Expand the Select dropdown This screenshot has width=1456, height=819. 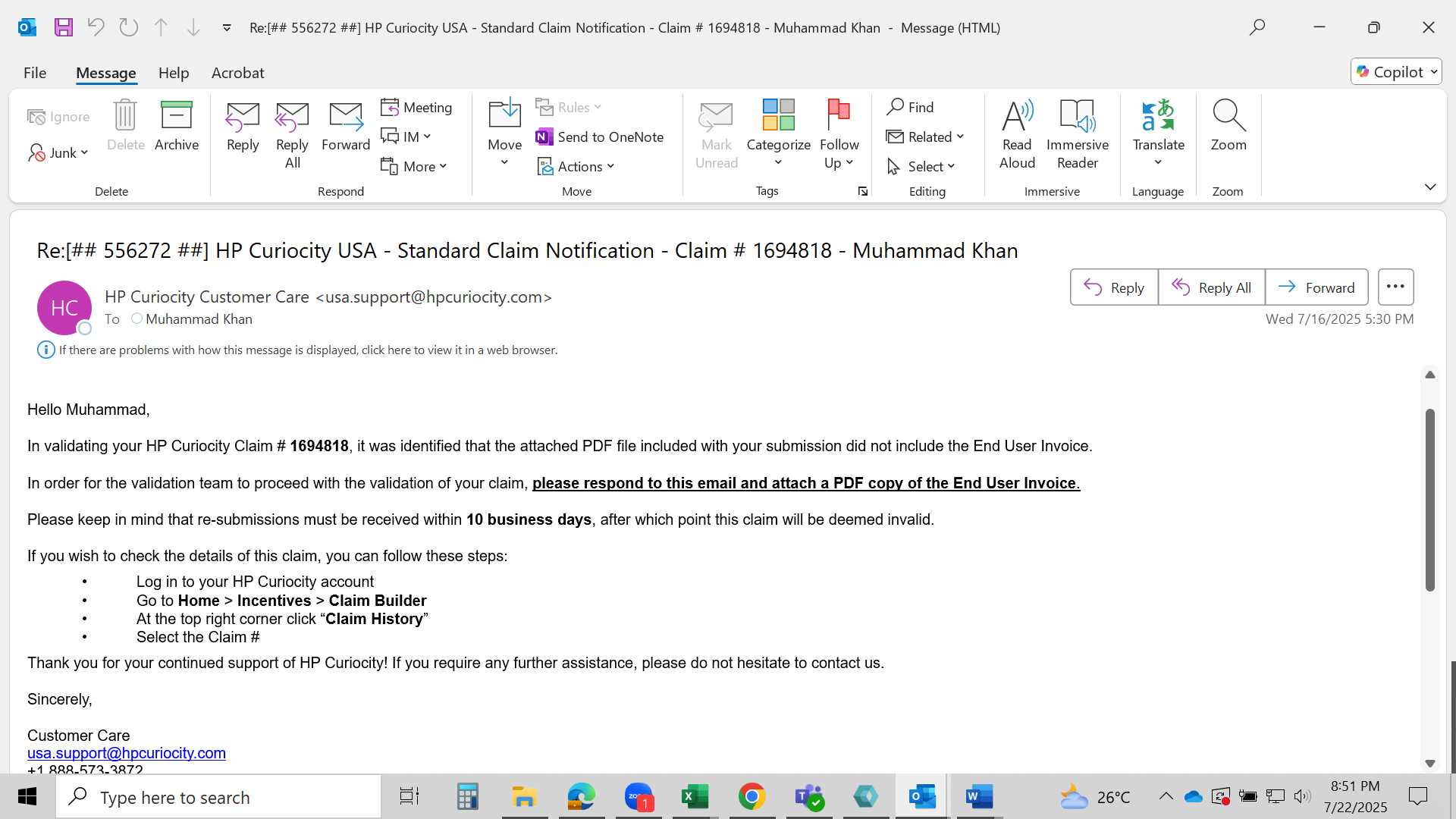pos(921,166)
